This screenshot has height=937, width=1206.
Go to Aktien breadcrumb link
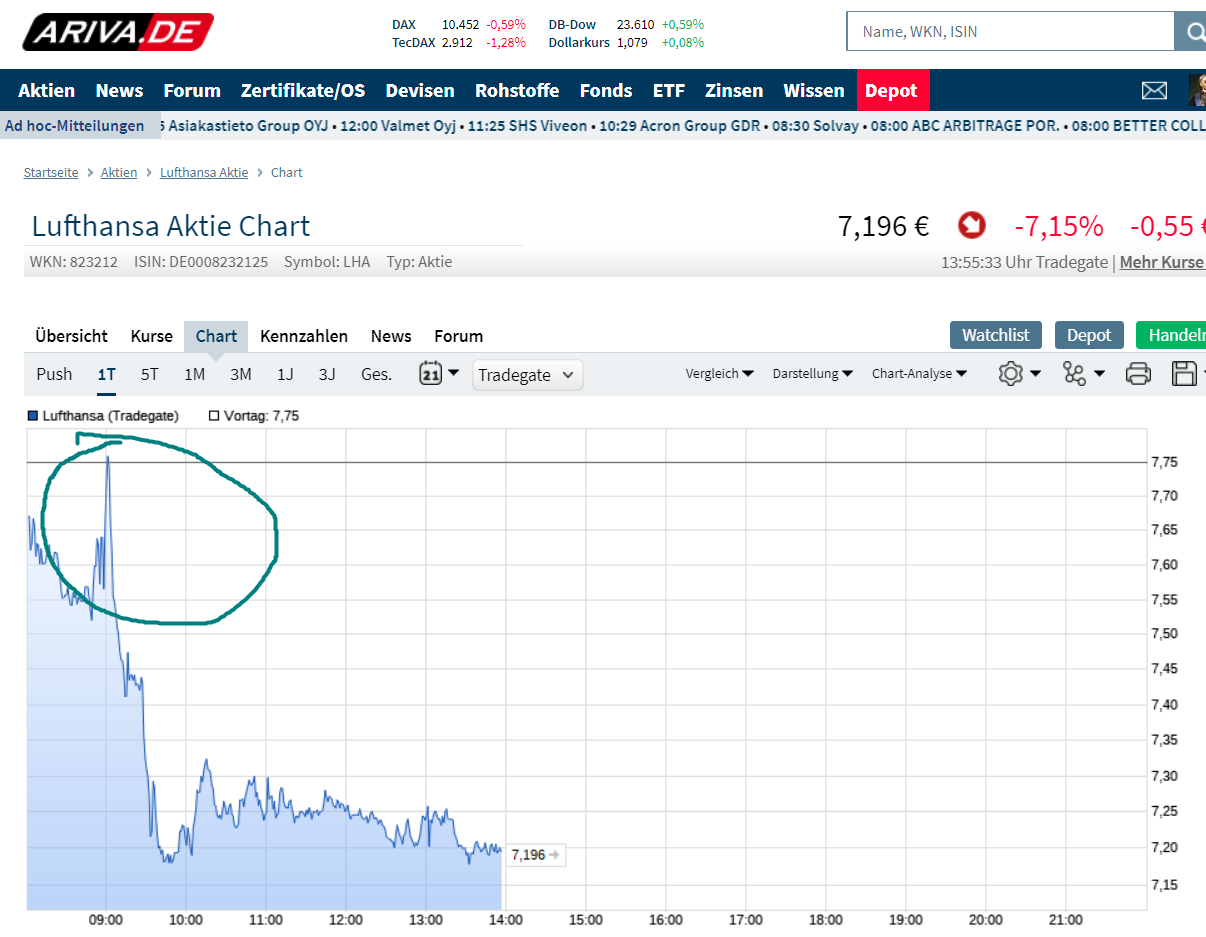click(119, 172)
